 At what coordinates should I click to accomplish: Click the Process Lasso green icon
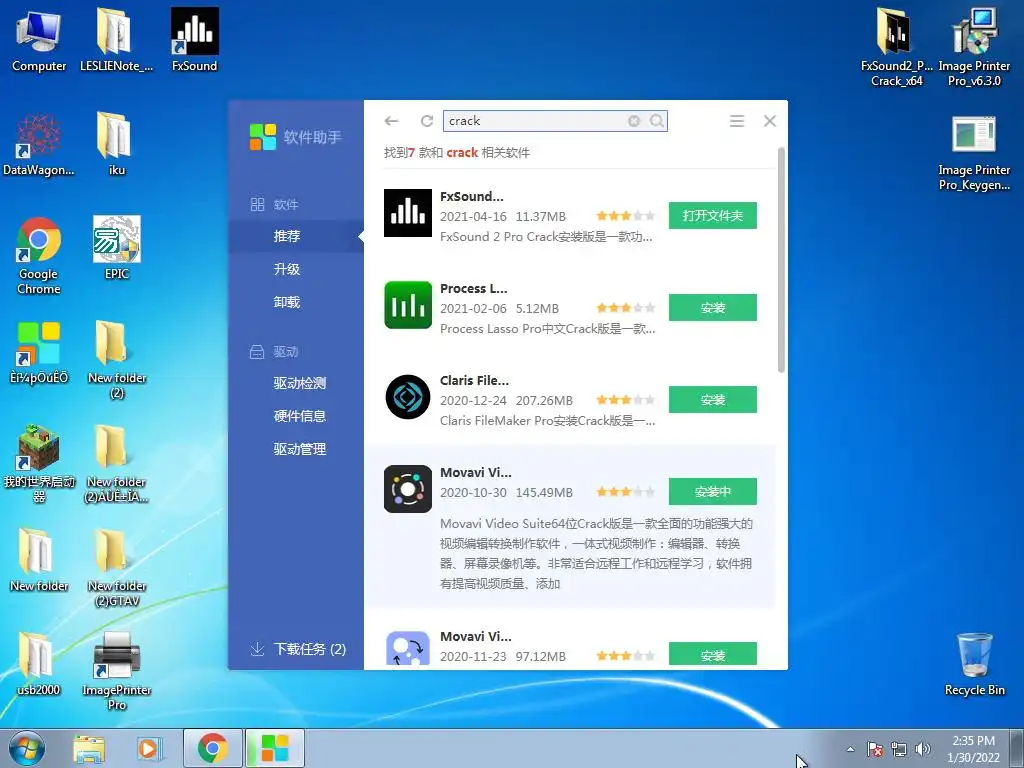[408, 305]
